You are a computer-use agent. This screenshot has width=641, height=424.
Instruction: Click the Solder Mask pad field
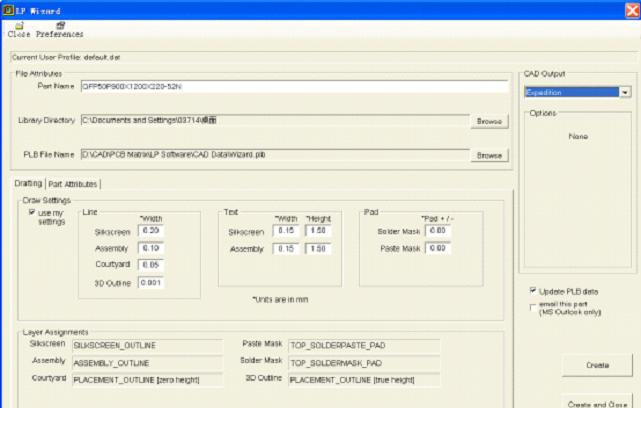coord(438,231)
